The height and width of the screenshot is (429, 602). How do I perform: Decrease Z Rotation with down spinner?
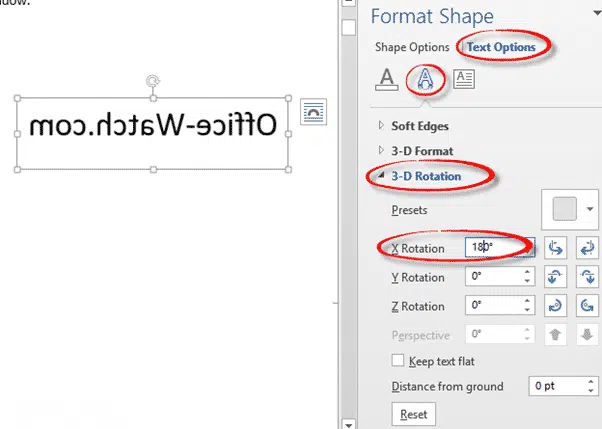click(x=527, y=310)
